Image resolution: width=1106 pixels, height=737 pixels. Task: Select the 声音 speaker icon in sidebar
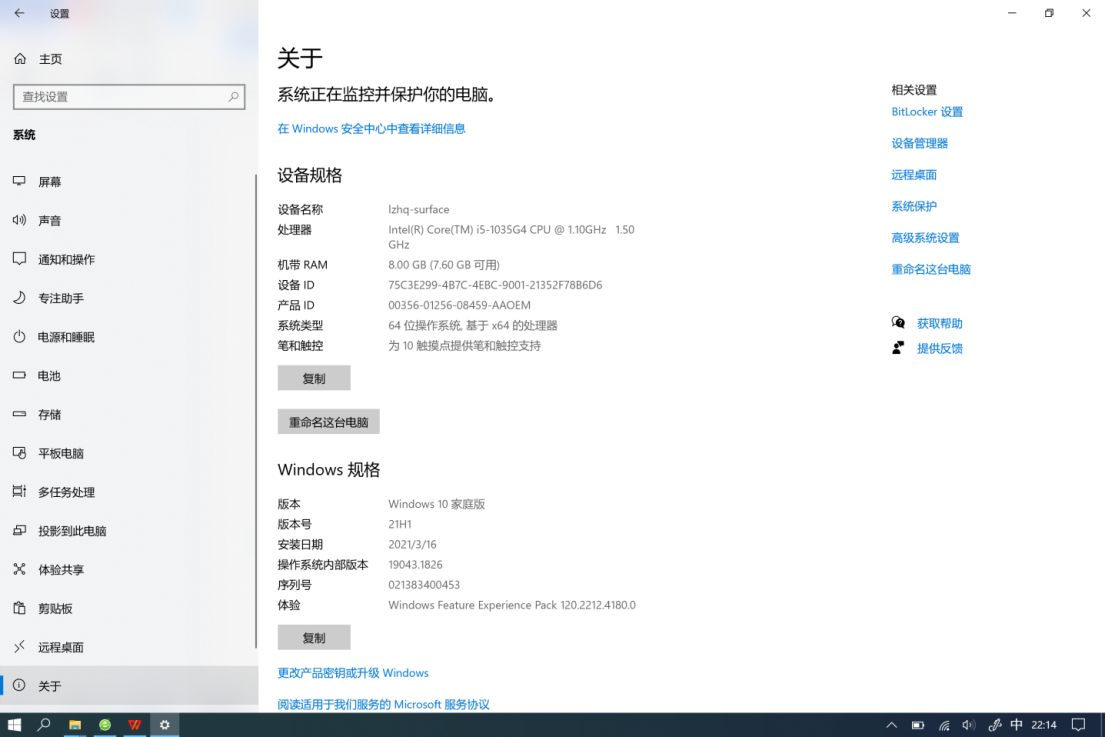(x=19, y=220)
